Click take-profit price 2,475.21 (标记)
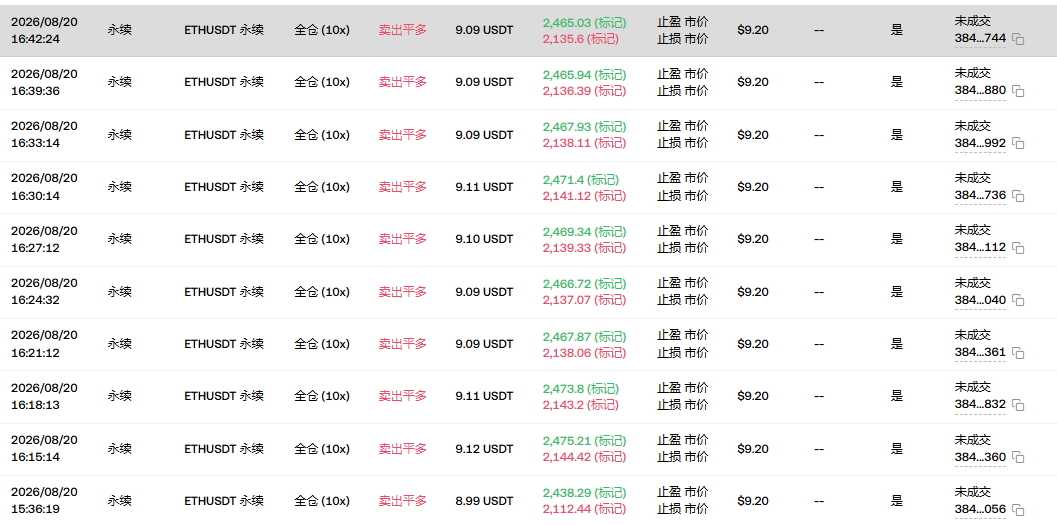Screen dimensions: 1057x525 pyautogui.click(x=584, y=441)
